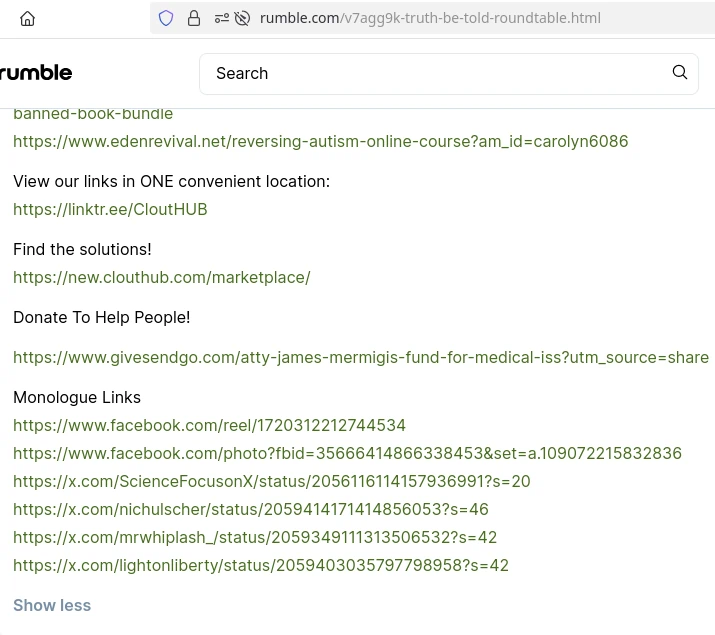Open the edenrevival reversing-autism course link

tap(321, 141)
